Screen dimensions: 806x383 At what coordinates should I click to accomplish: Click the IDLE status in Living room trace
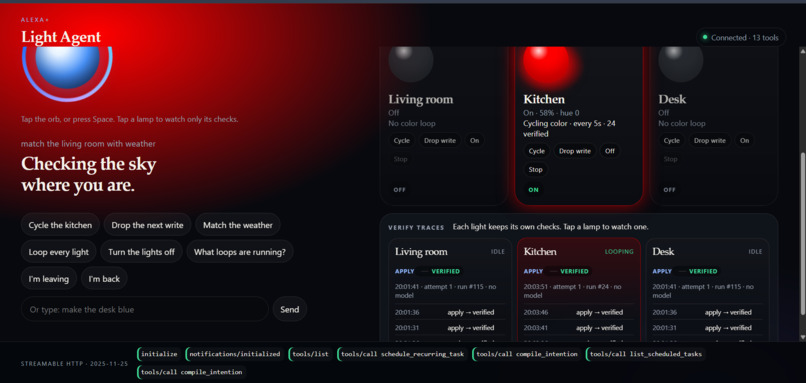point(498,252)
